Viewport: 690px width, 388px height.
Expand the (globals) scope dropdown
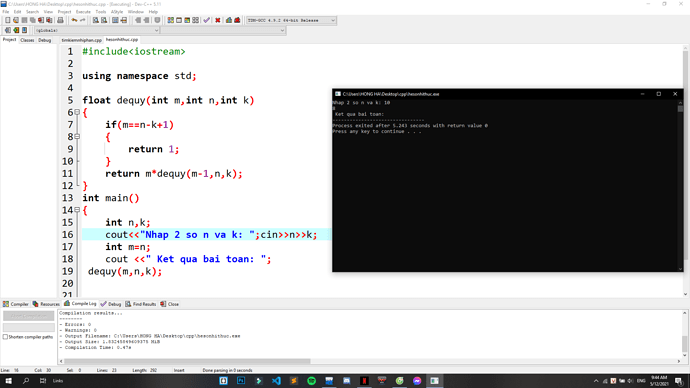[97, 30]
